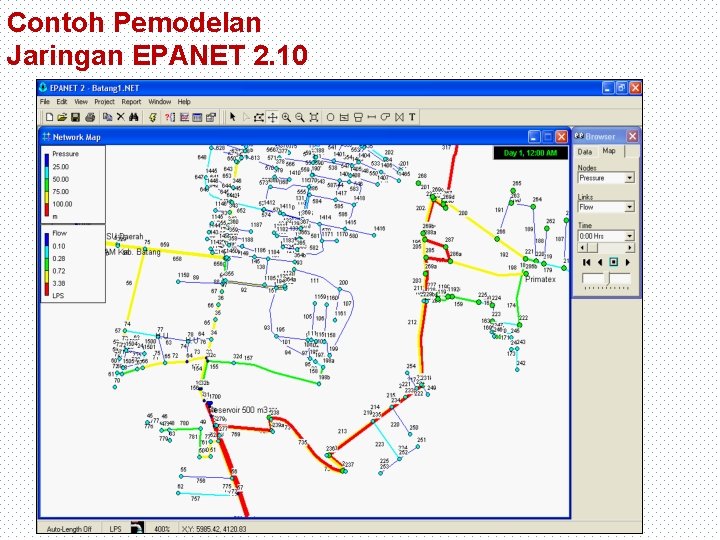The width and height of the screenshot is (720, 540).
Task: Switch to the Map tab in Browser
Action: [609, 151]
